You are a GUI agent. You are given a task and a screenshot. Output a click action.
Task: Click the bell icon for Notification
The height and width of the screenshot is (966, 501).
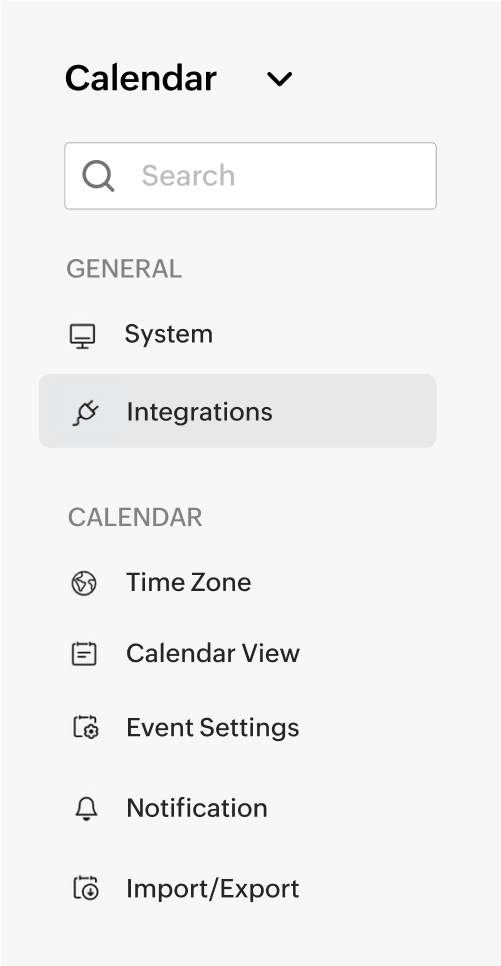coord(86,808)
